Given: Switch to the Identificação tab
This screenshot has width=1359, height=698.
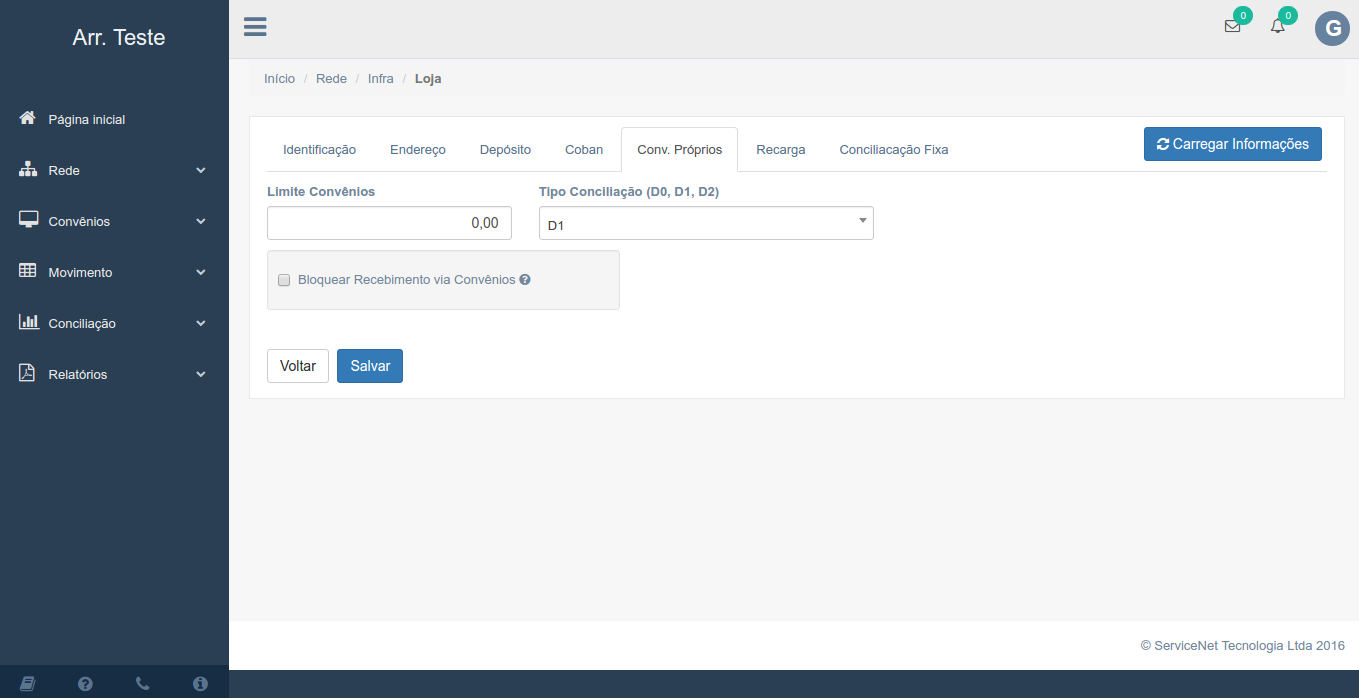Looking at the screenshot, I should click(x=319, y=150).
